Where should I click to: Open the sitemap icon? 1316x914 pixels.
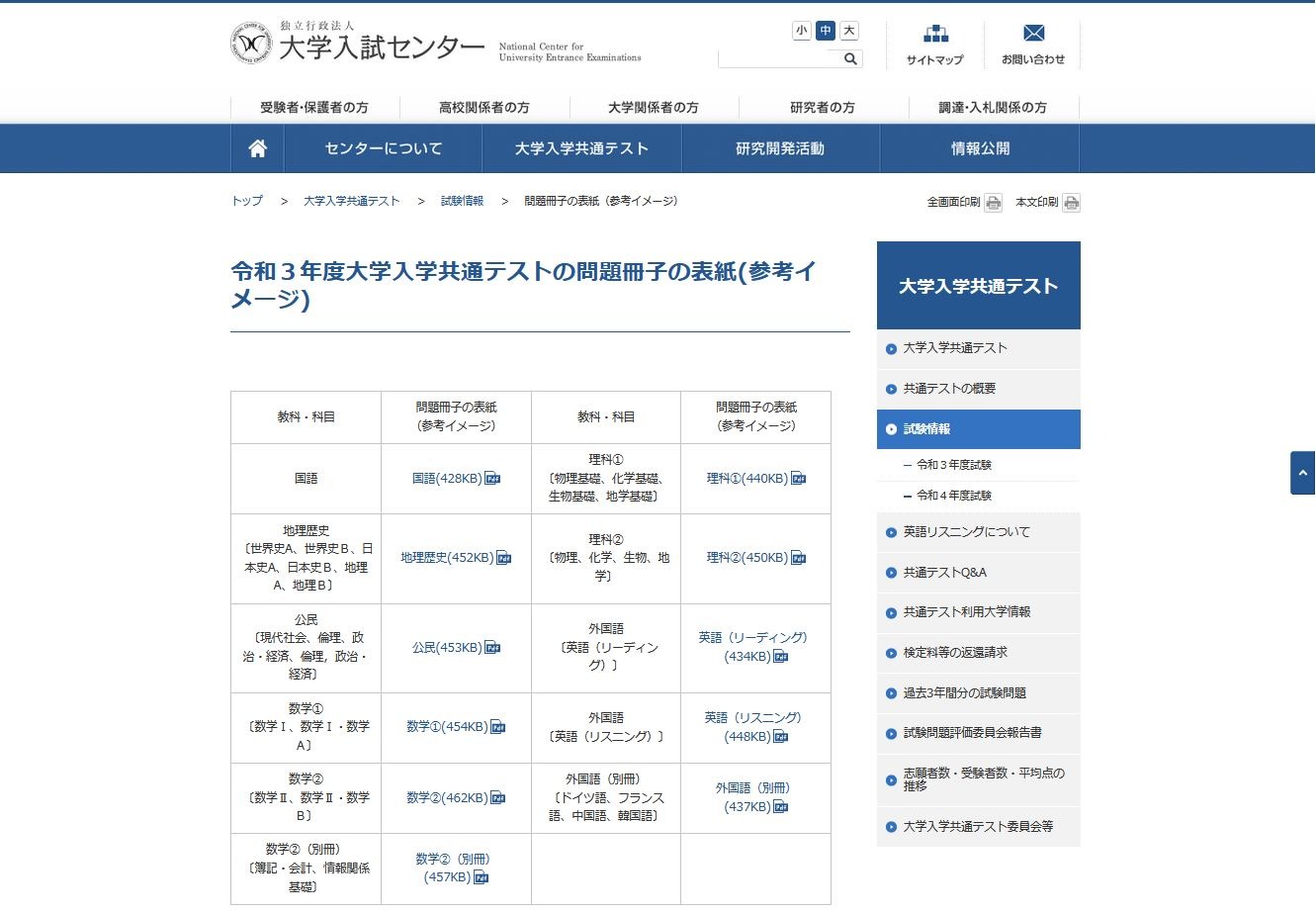point(935,35)
